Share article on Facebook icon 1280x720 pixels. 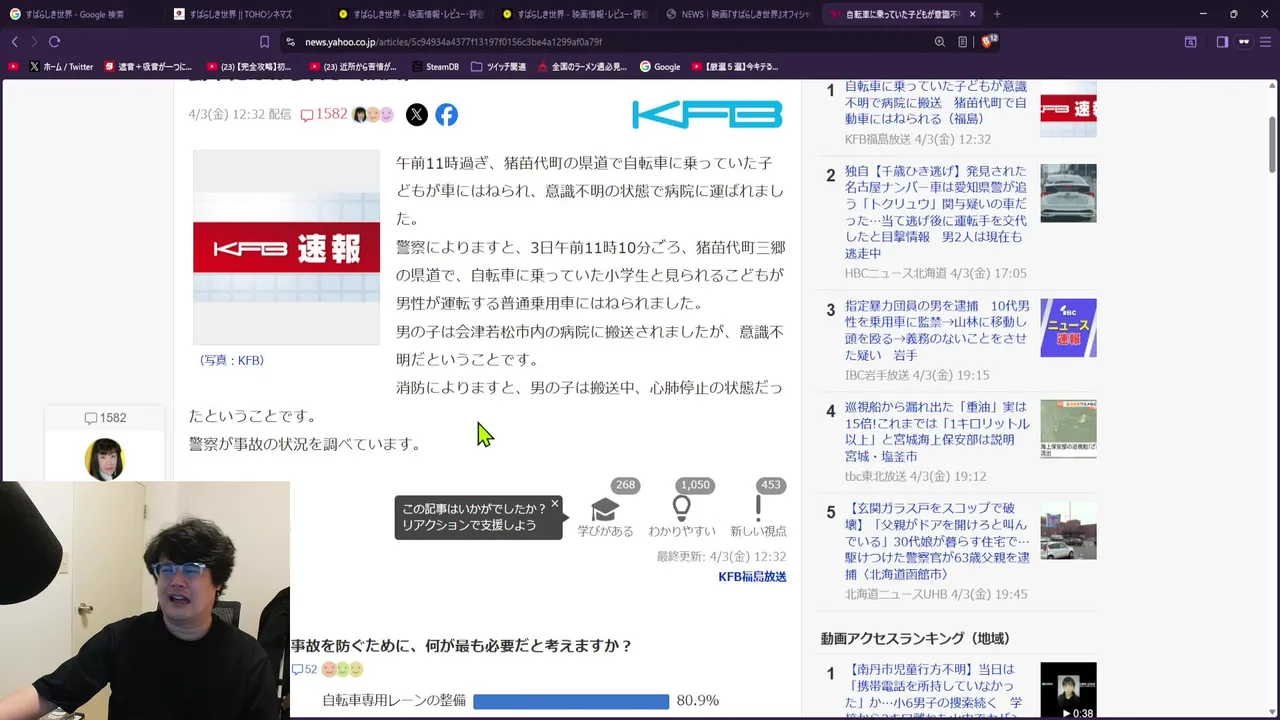coord(447,115)
